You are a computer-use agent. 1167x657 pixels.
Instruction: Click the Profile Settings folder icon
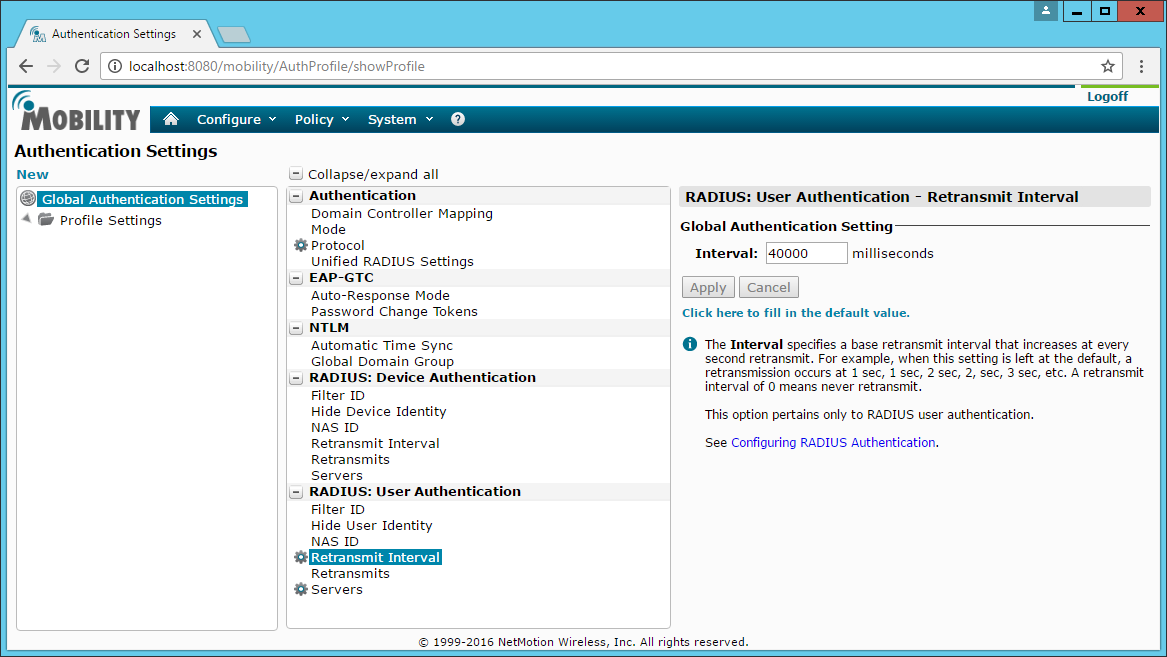point(46,220)
